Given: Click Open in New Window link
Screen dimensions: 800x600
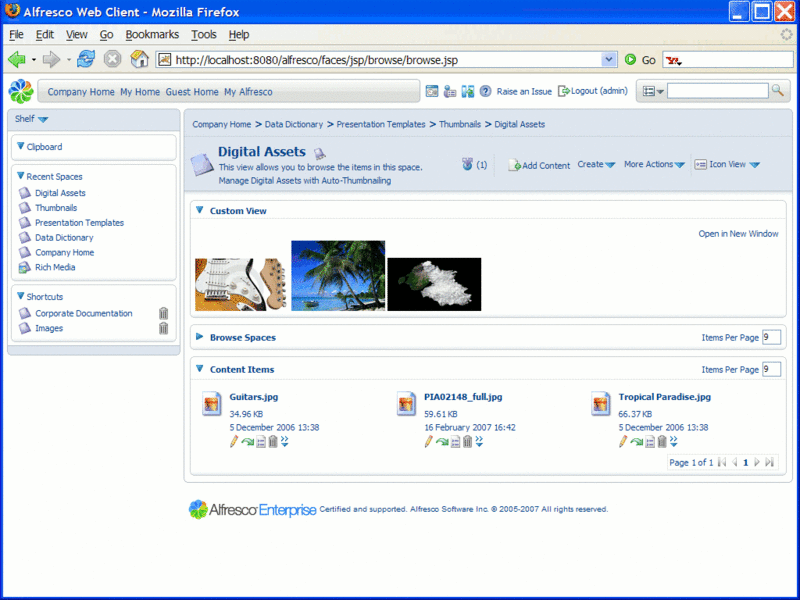Looking at the screenshot, I should (738, 234).
